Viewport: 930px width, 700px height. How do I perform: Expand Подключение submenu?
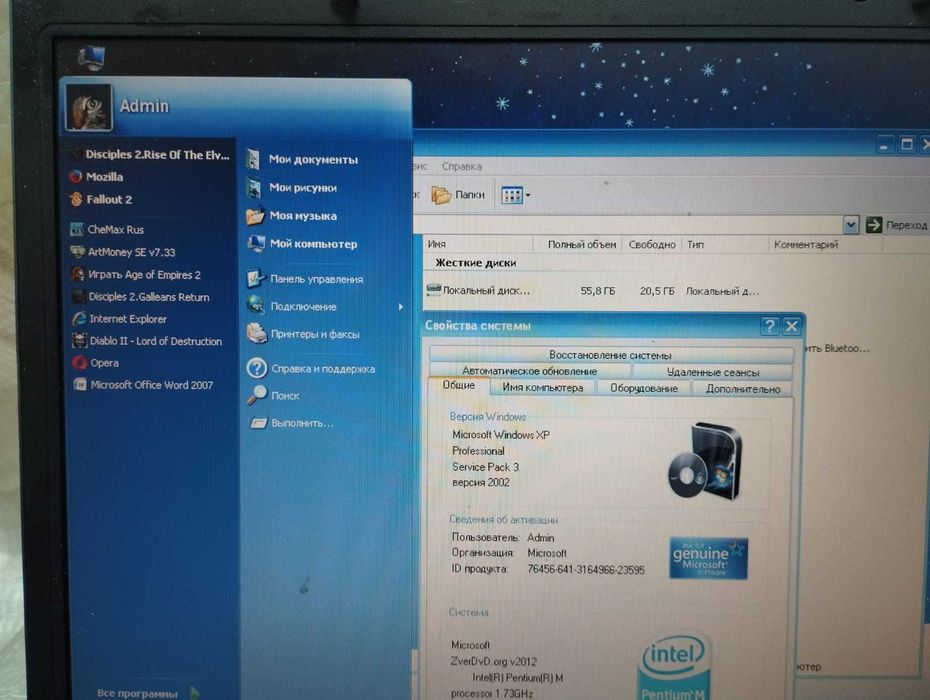(x=325, y=307)
